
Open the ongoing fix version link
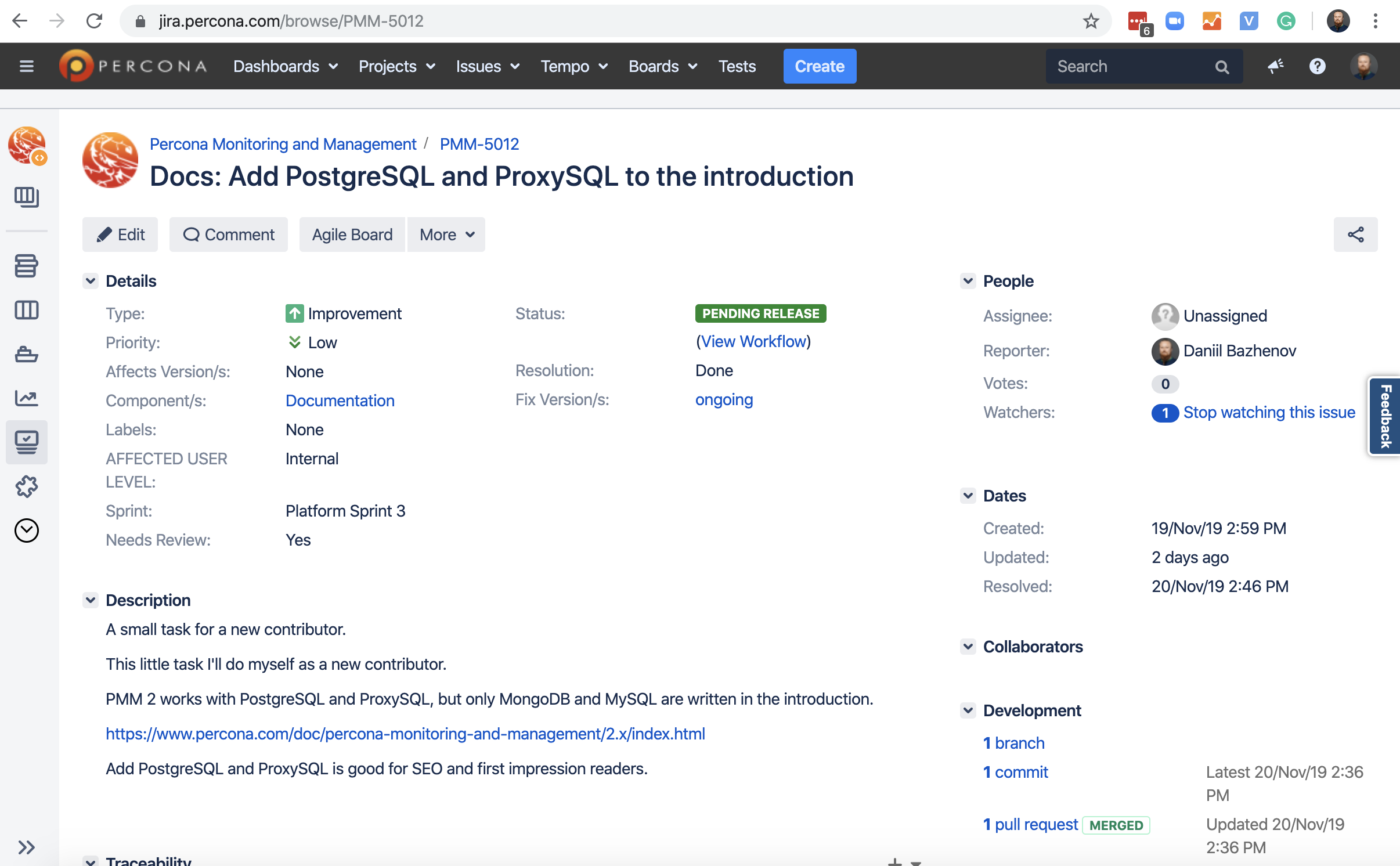click(724, 399)
